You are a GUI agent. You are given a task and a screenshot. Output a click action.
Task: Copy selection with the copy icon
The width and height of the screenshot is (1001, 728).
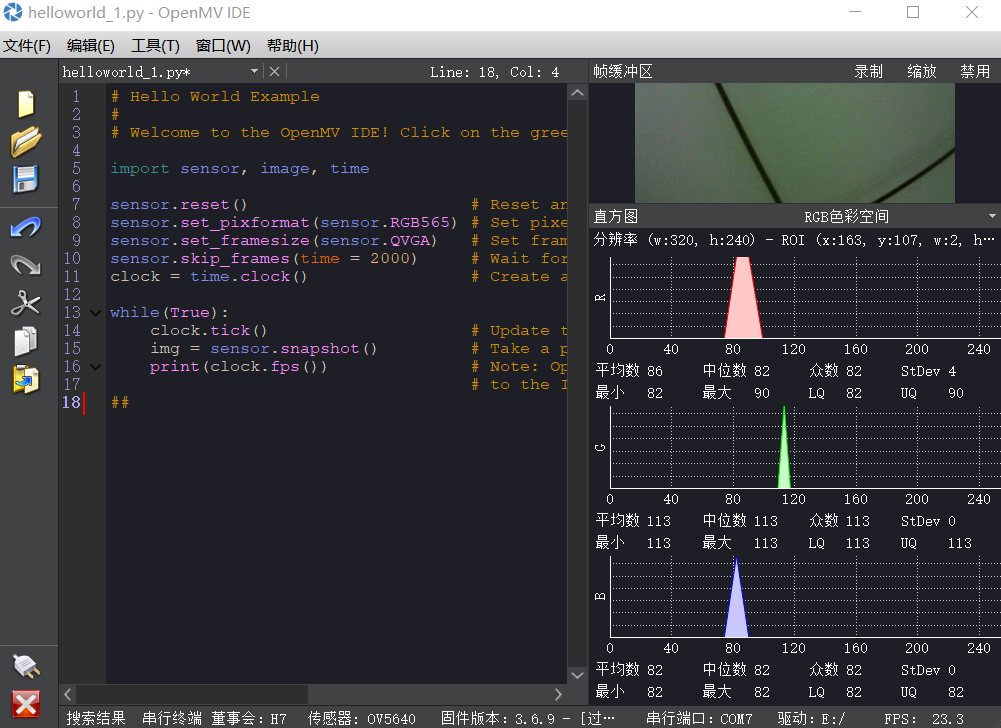pyautogui.click(x=26, y=341)
